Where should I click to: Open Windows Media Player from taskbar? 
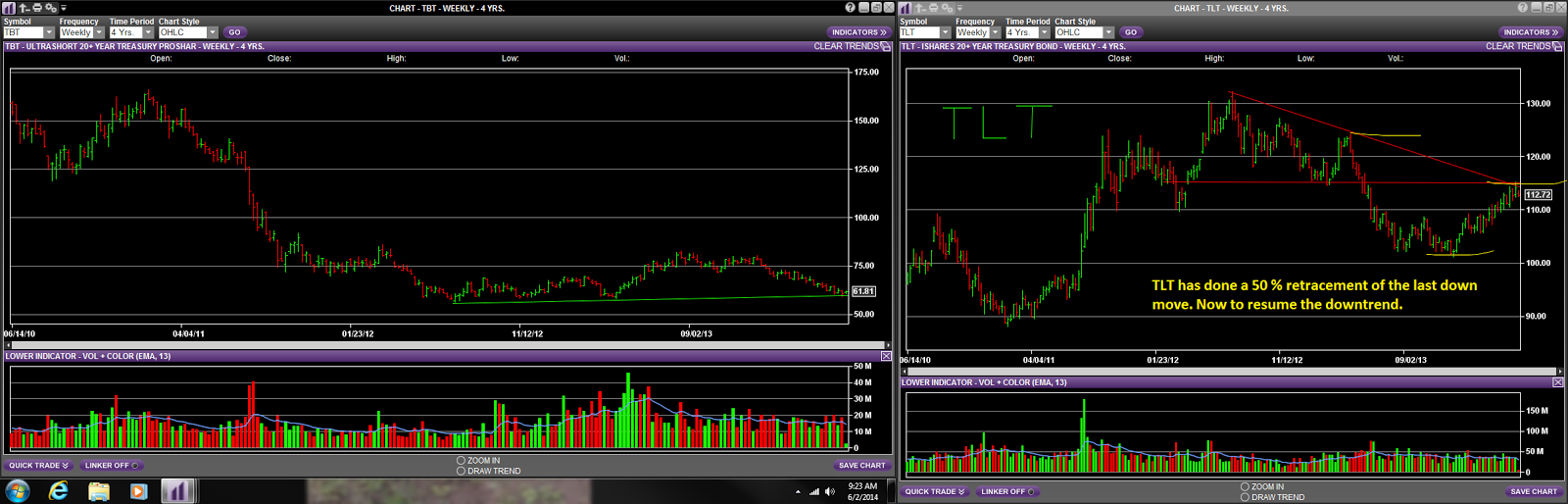(x=138, y=491)
